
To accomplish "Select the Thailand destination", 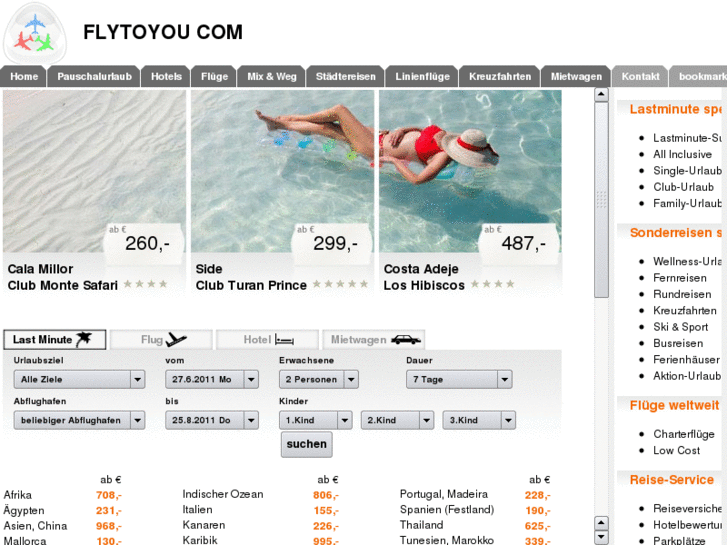I will [x=421, y=525].
